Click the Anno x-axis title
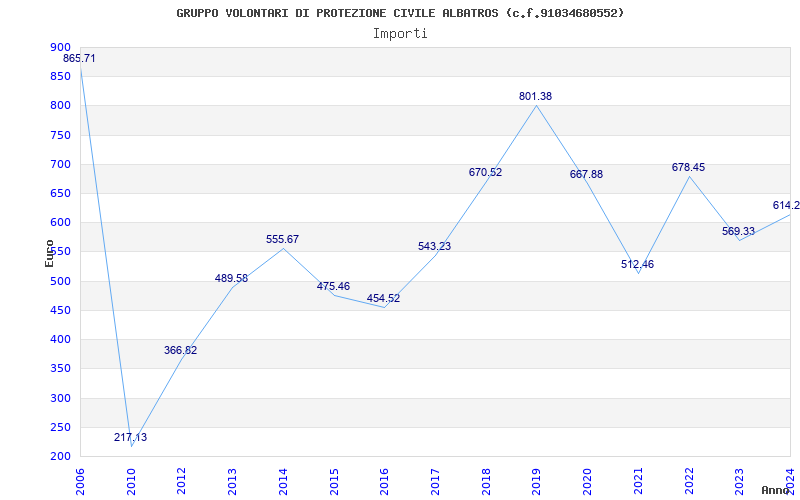800x500 pixels. tap(776, 490)
